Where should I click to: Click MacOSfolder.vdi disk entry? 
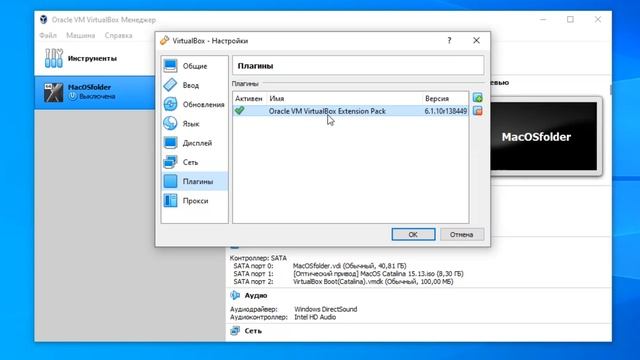pyautogui.click(x=349, y=266)
